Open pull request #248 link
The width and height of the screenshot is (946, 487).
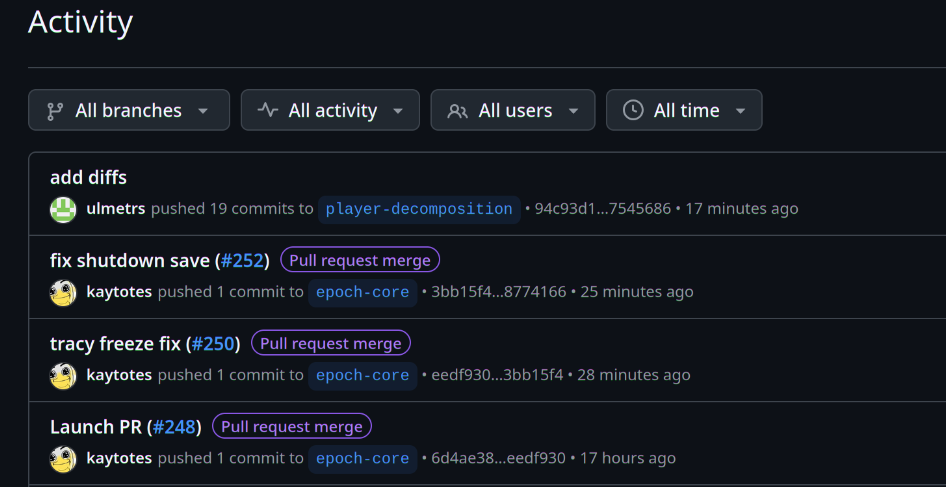[174, 427]
